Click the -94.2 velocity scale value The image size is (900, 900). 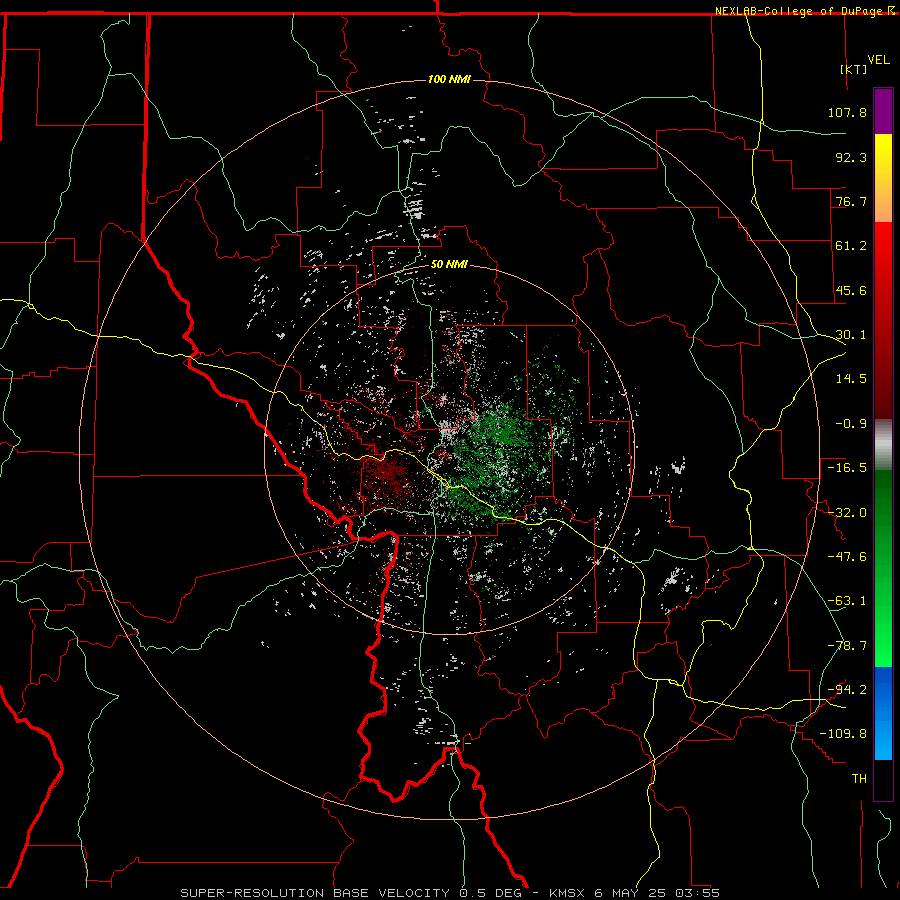point(847,690)
